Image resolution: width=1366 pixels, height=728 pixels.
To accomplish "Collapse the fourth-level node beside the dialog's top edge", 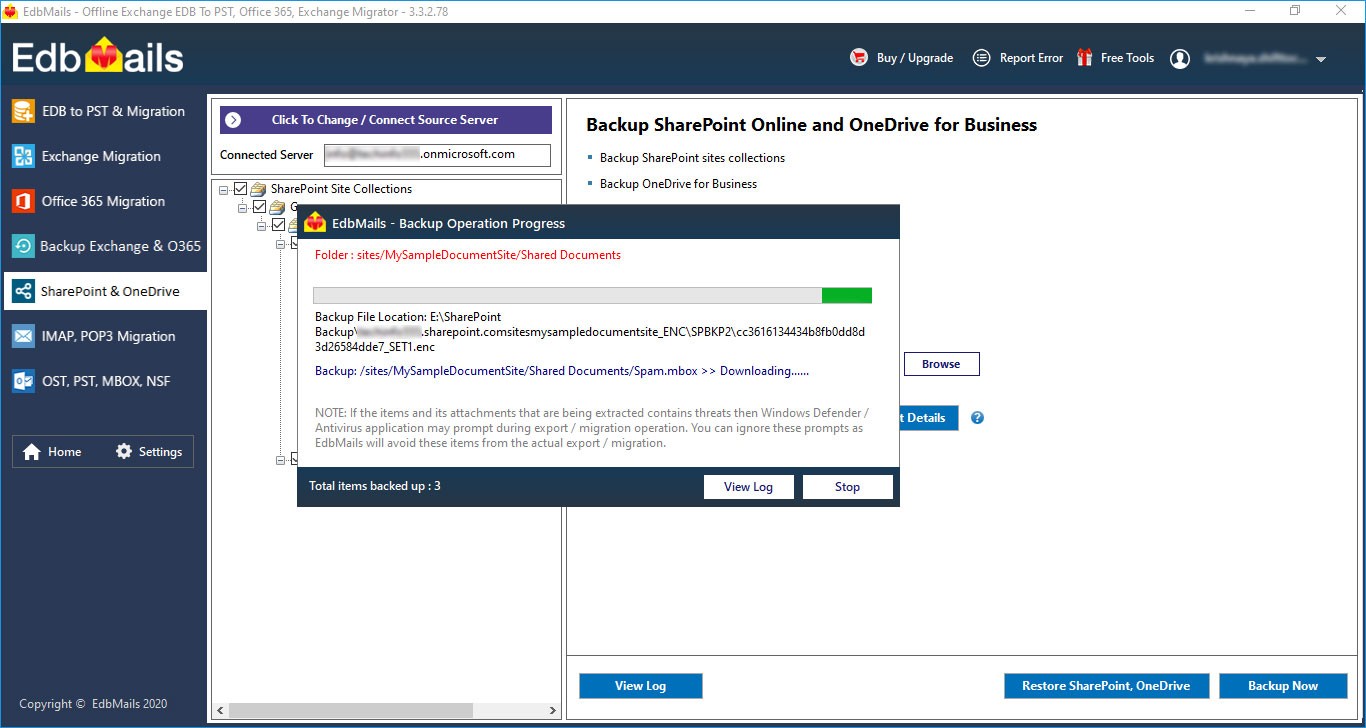I will coord(282,243).
